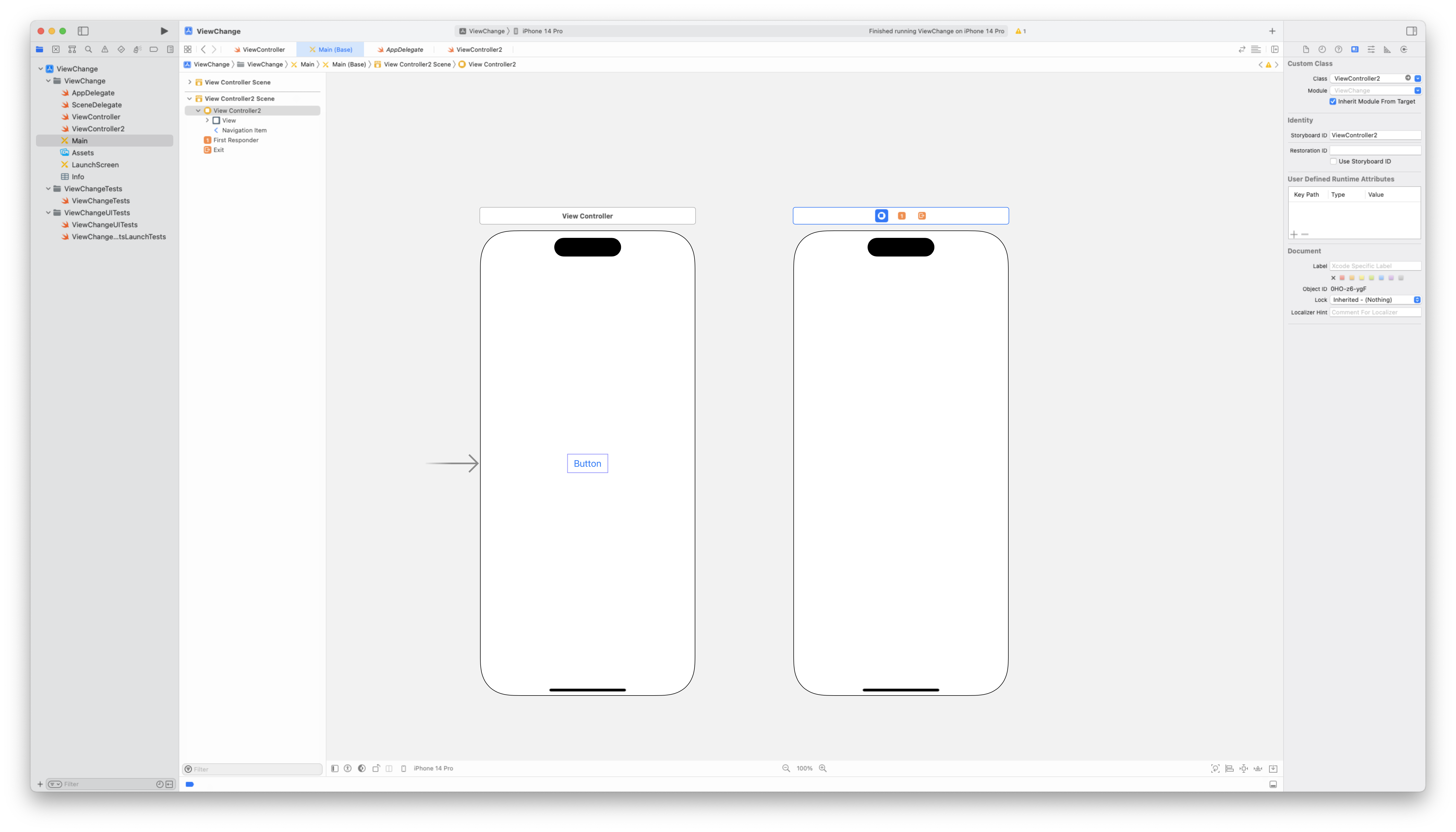Click the View Controller scene title bar
This screenshot has width=1456, height=832.
(587, 216)
